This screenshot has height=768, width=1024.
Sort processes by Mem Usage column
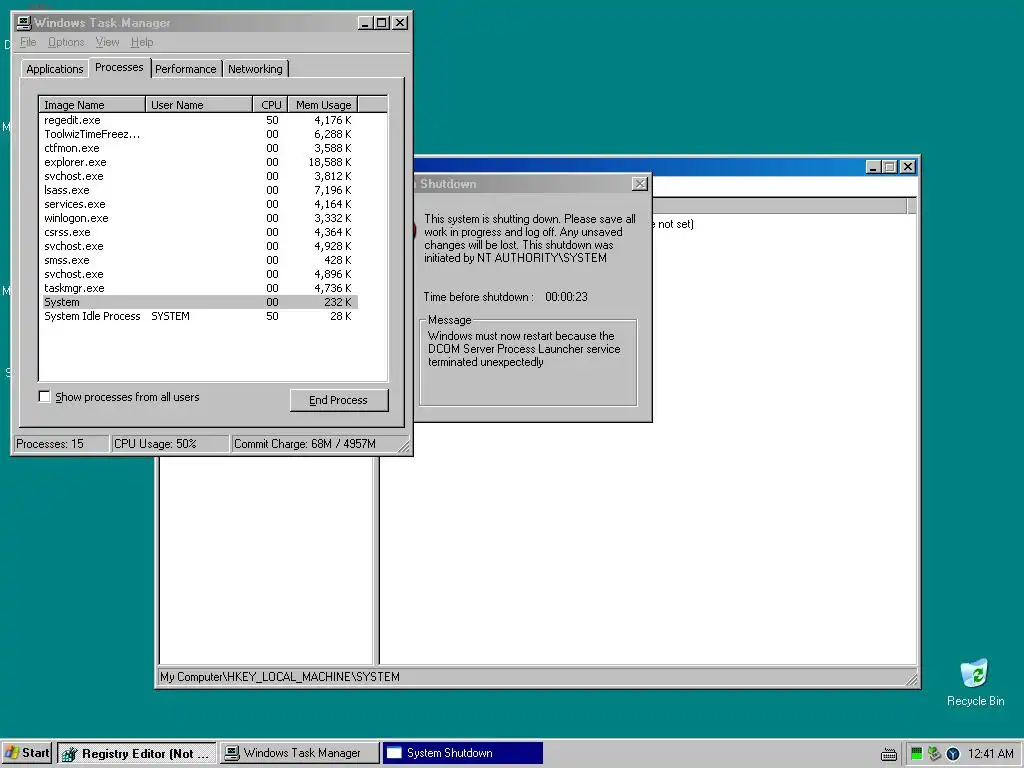[323, 105]
